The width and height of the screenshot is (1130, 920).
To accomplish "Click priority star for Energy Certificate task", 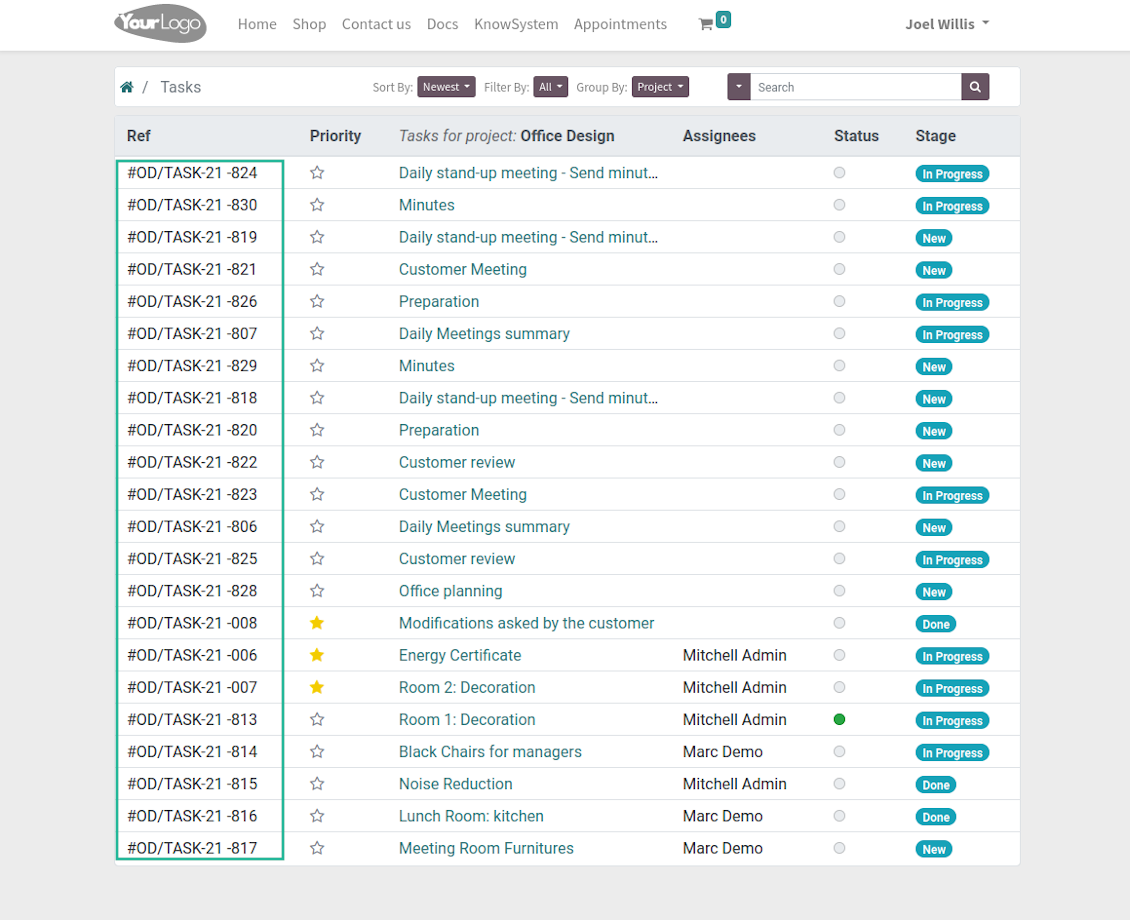I will click(x=317, y=655).
